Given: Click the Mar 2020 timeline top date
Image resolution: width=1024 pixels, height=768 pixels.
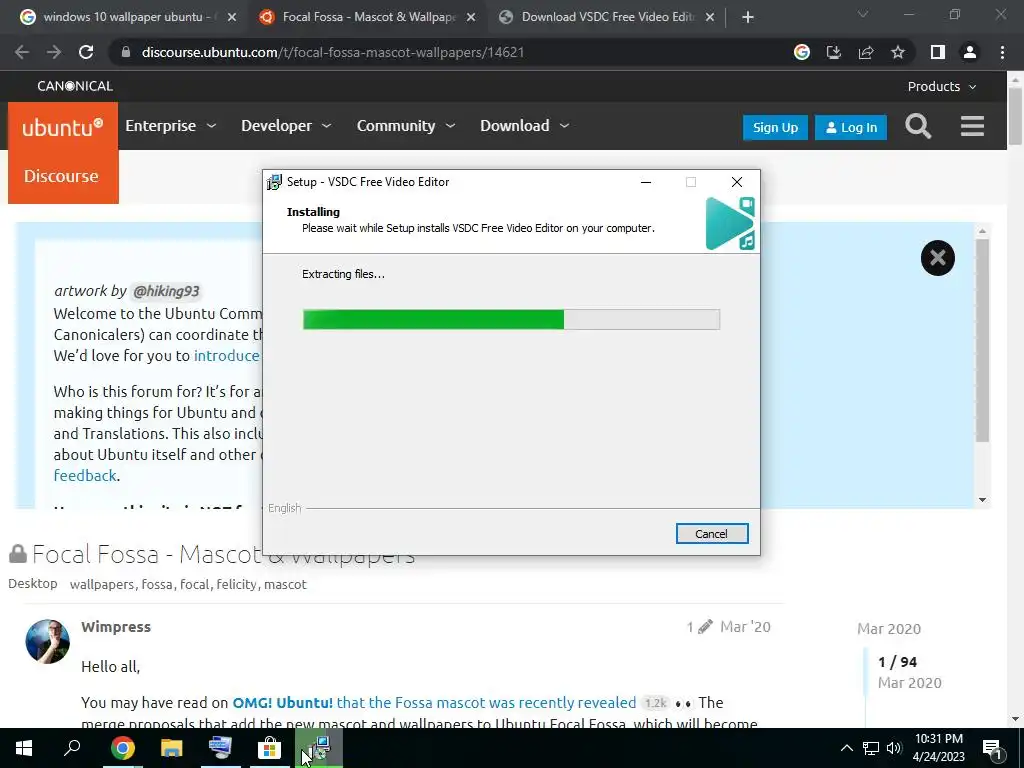Looking at the screenshot, I should point(889,629).
